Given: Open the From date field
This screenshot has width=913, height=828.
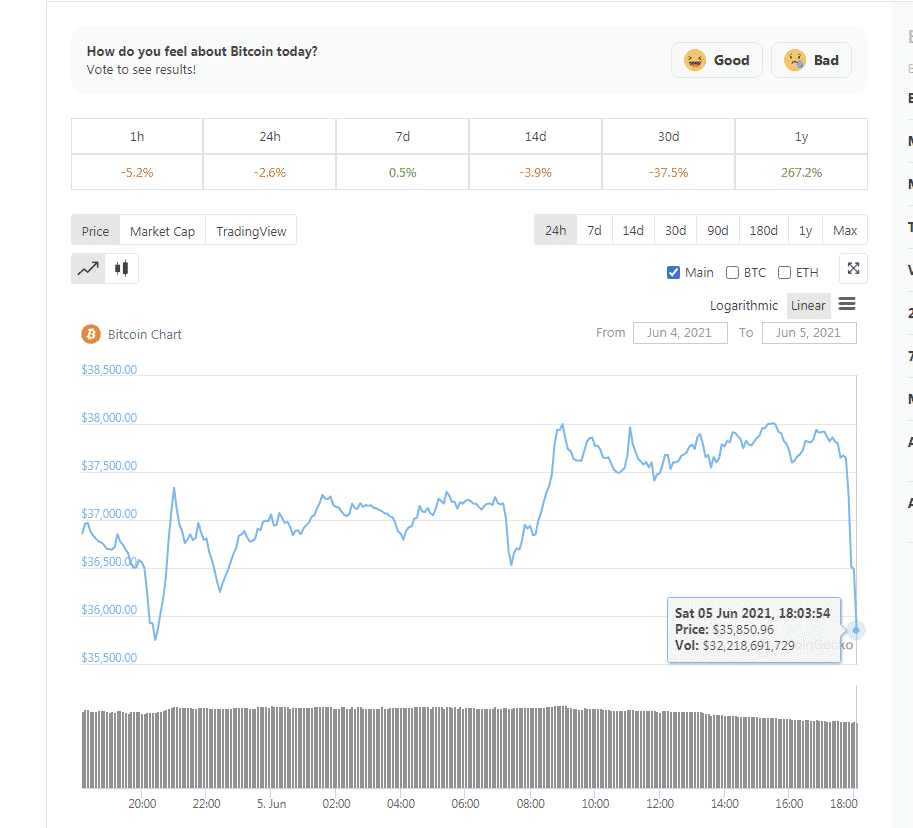Looking at the screenshot, I should click(679, 332).
